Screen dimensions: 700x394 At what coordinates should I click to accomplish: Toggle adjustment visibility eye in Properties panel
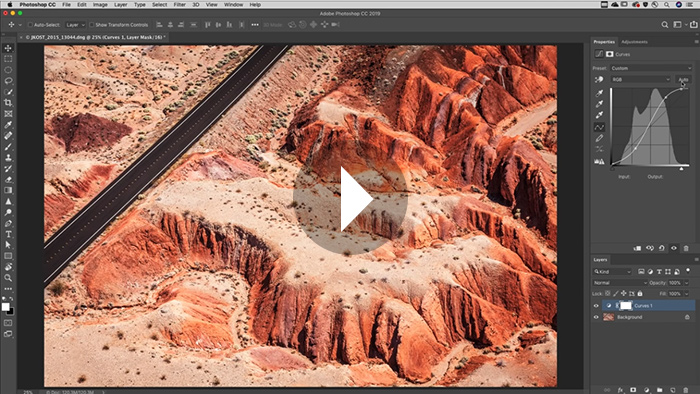pyautogui.click(x=674, y=248)
